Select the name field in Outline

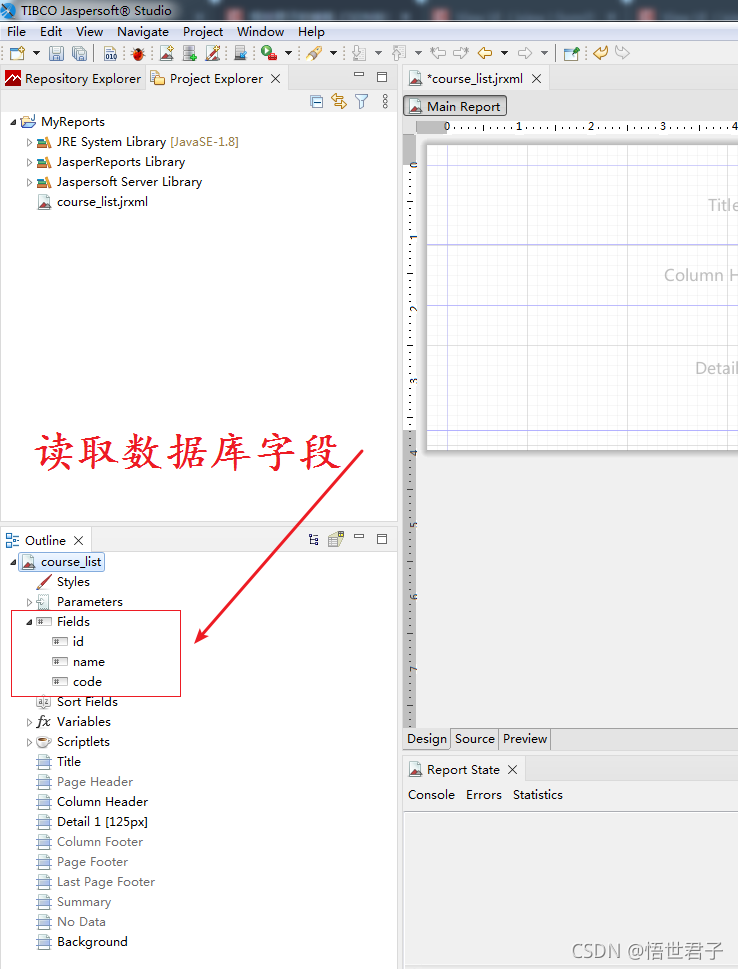[x=88, y=662]
